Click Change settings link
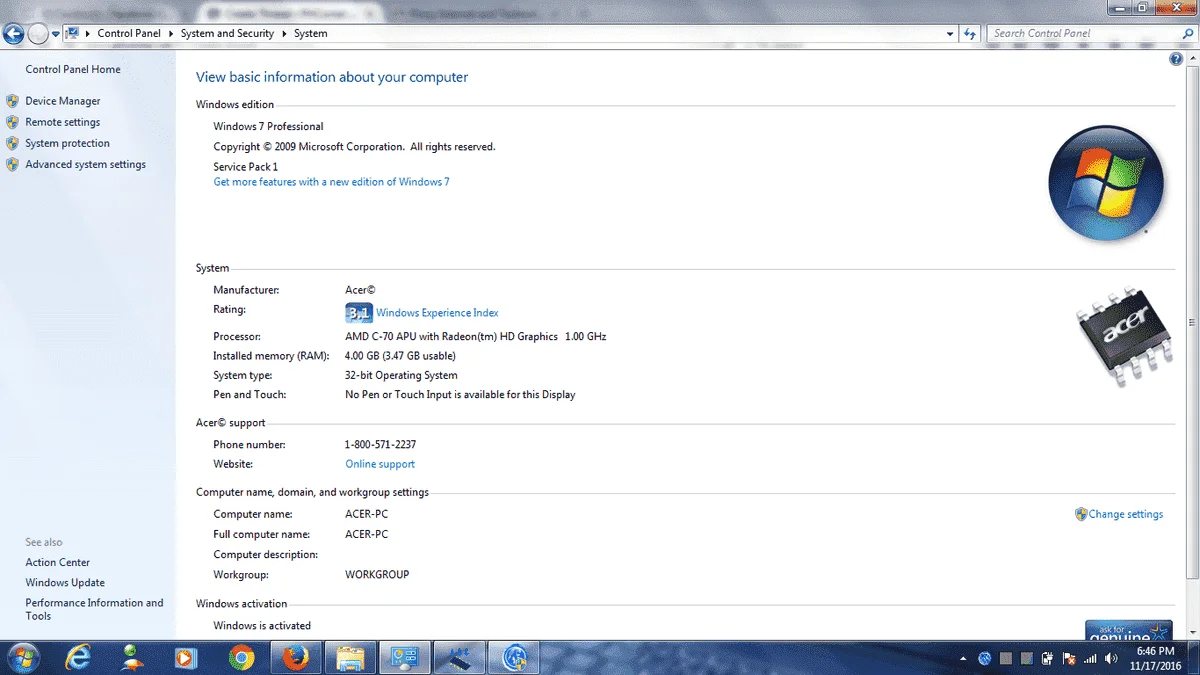The height and width of the screenshot is (675, 1200). pos(1126,514)
